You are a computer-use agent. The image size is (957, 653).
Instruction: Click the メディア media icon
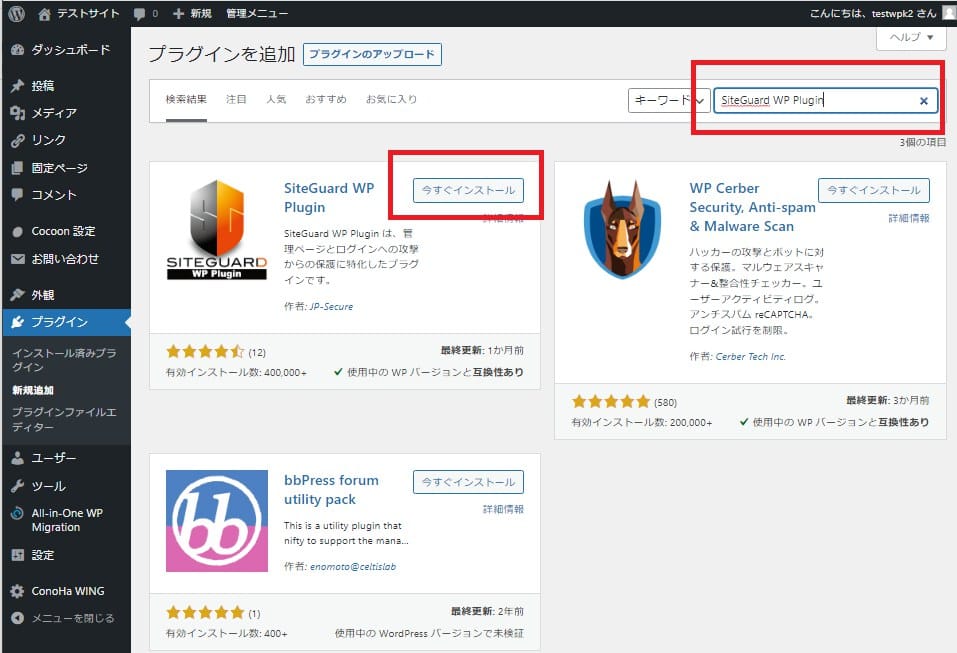click(18, 113)
